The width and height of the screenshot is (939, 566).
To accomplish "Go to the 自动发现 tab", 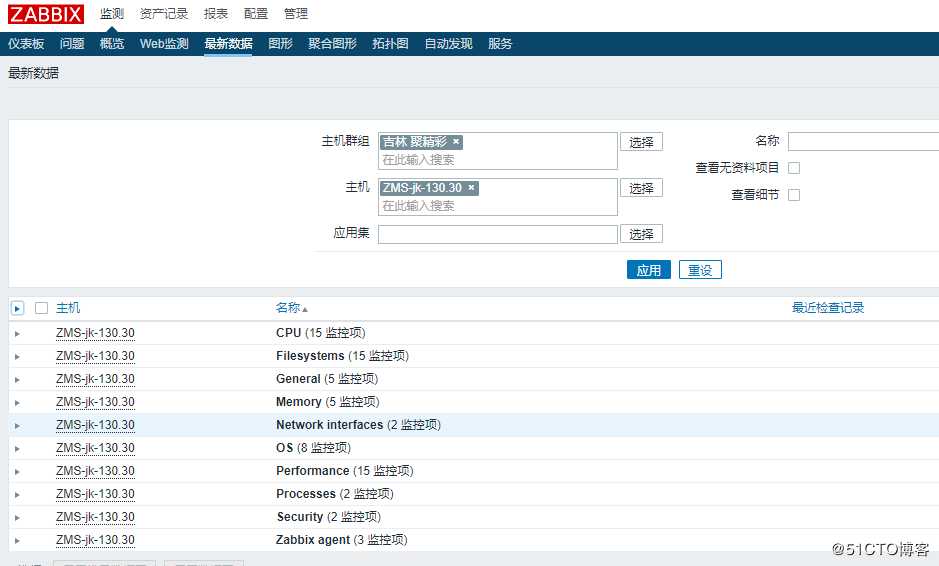I will click(x=449, y=44).
